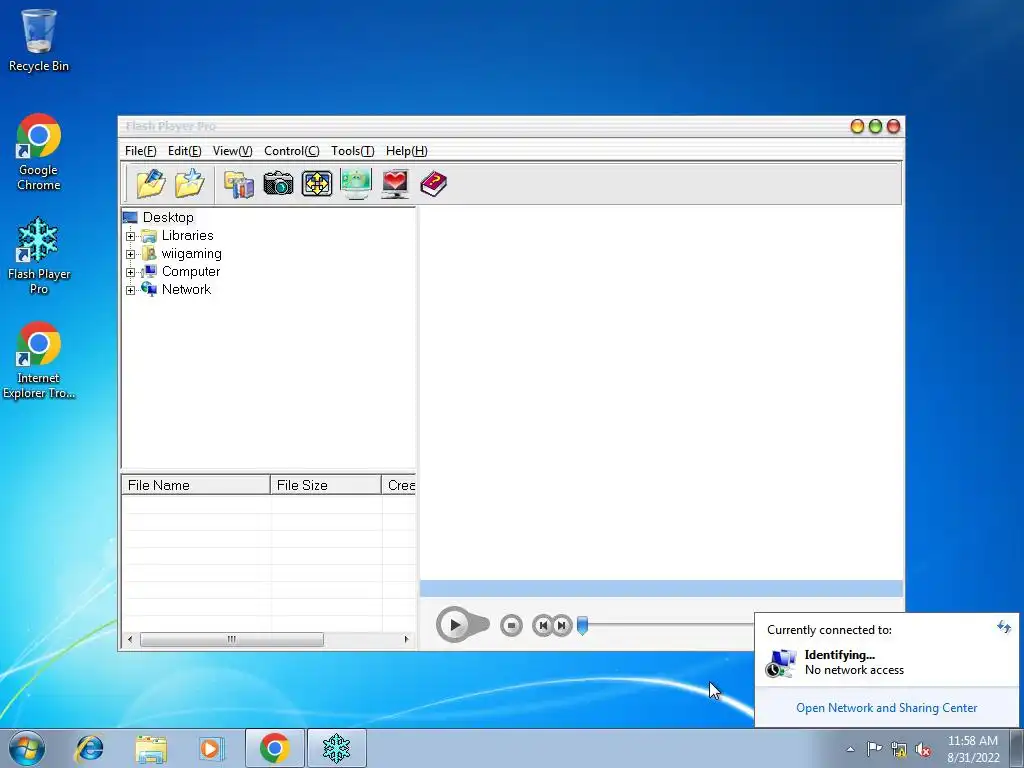1024x768 pixels.
Task: Open Windows Explorer from the taskbar
Action: click(151, 748)
